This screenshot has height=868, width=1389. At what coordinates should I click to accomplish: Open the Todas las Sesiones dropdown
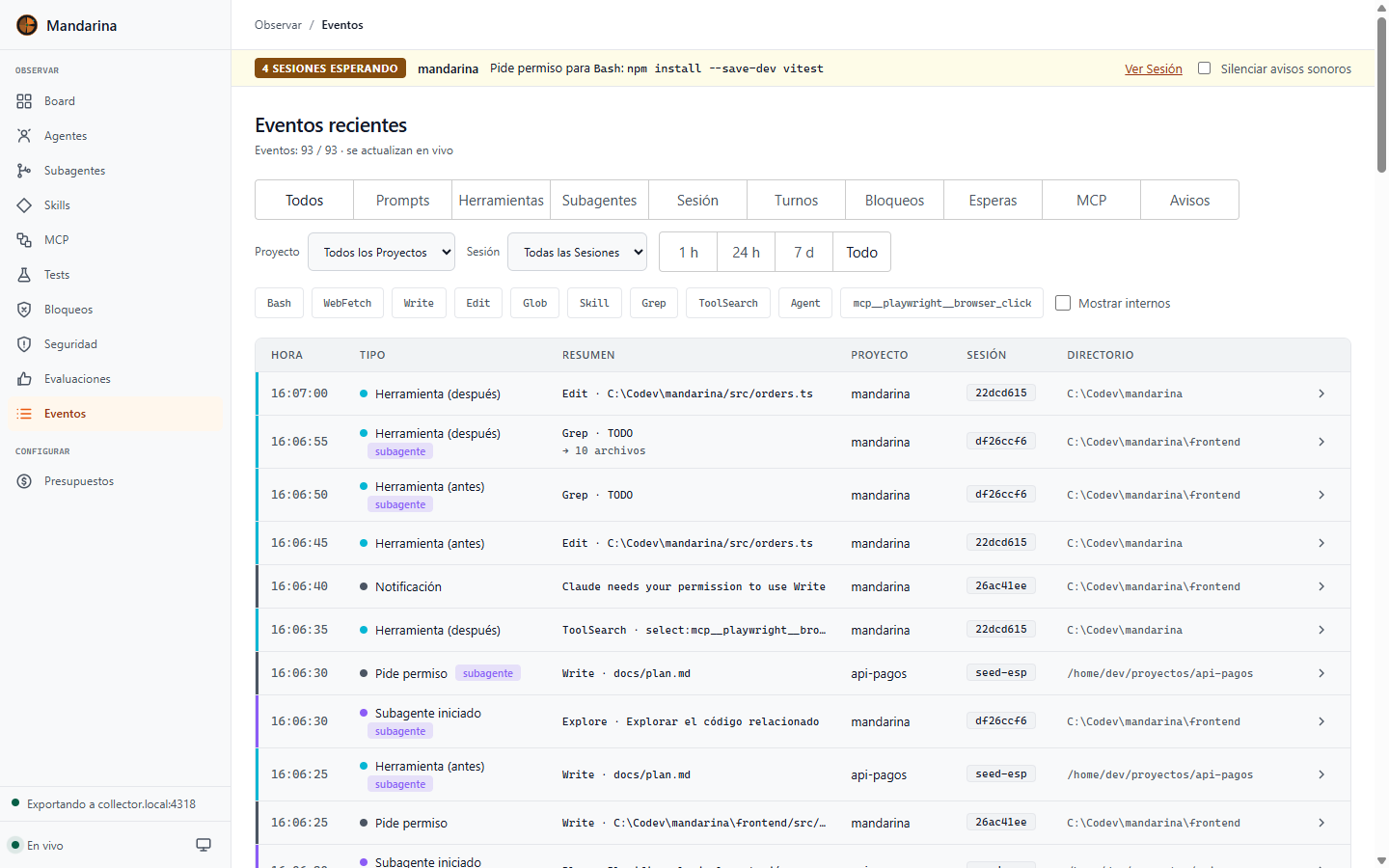[577, 252]
